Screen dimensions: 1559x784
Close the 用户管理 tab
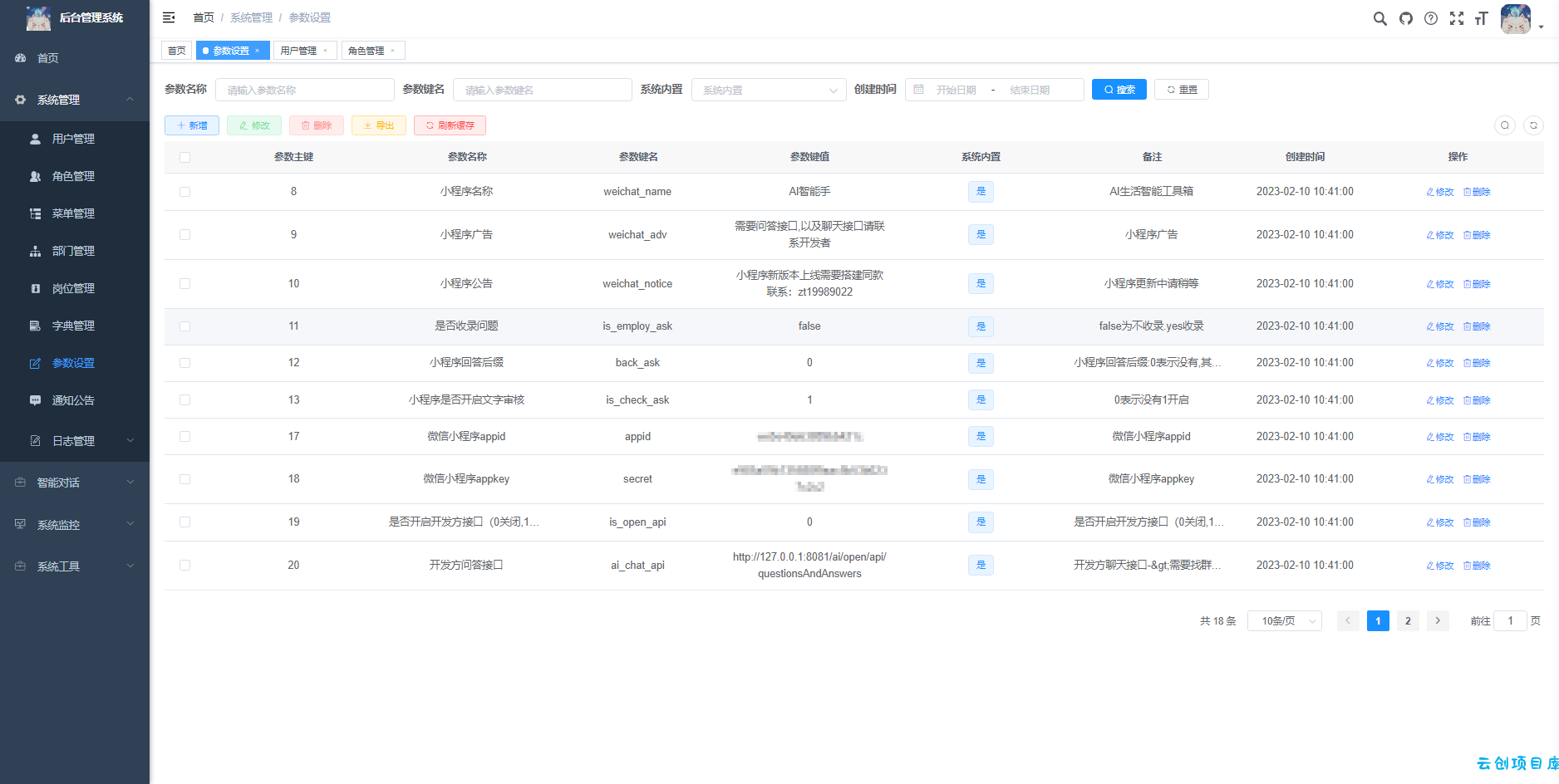[325, 51]
